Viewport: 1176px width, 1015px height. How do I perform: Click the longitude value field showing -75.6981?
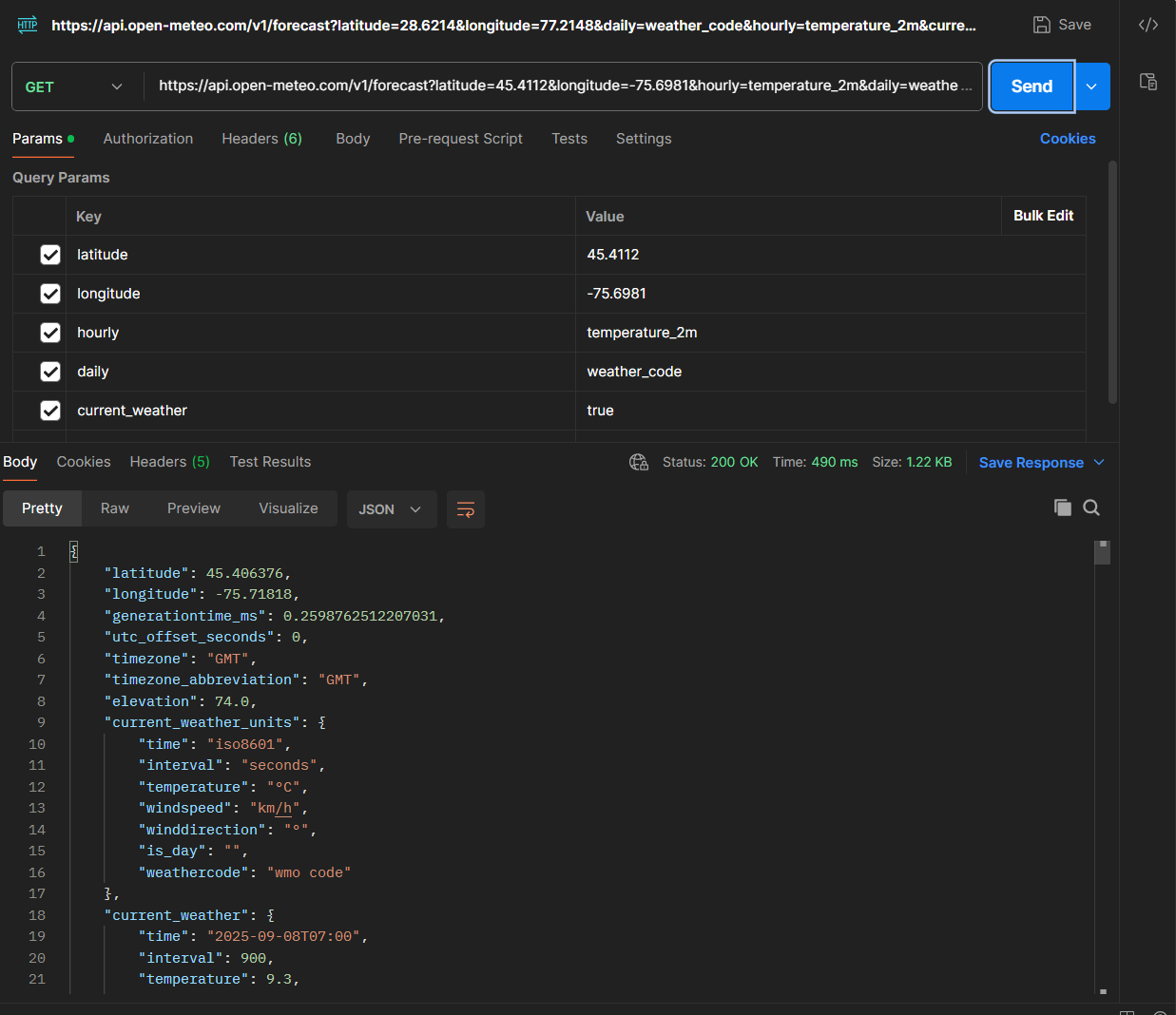(665, 293)
